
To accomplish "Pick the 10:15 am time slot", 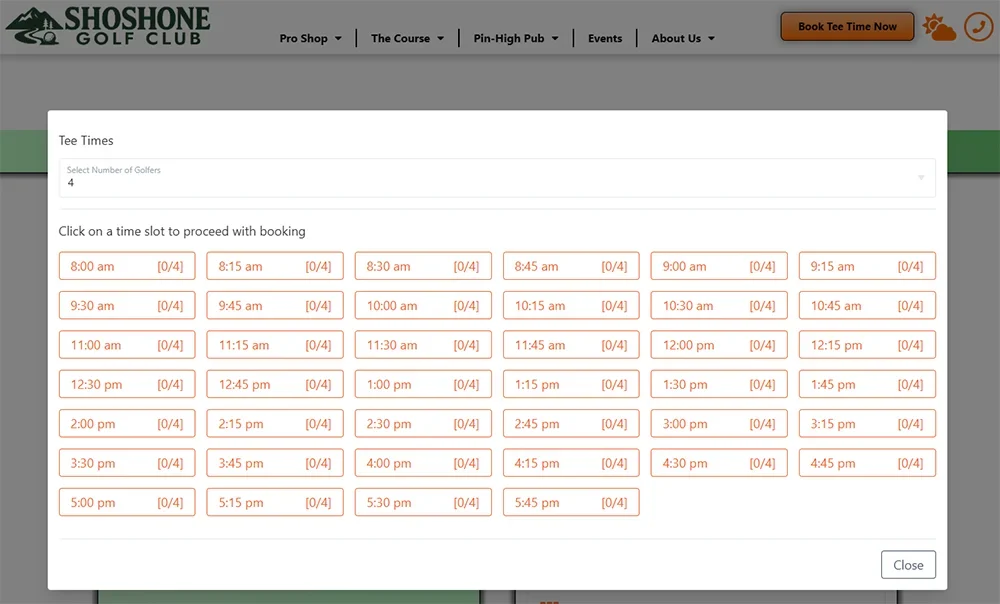I will click(x=571, y=306).
